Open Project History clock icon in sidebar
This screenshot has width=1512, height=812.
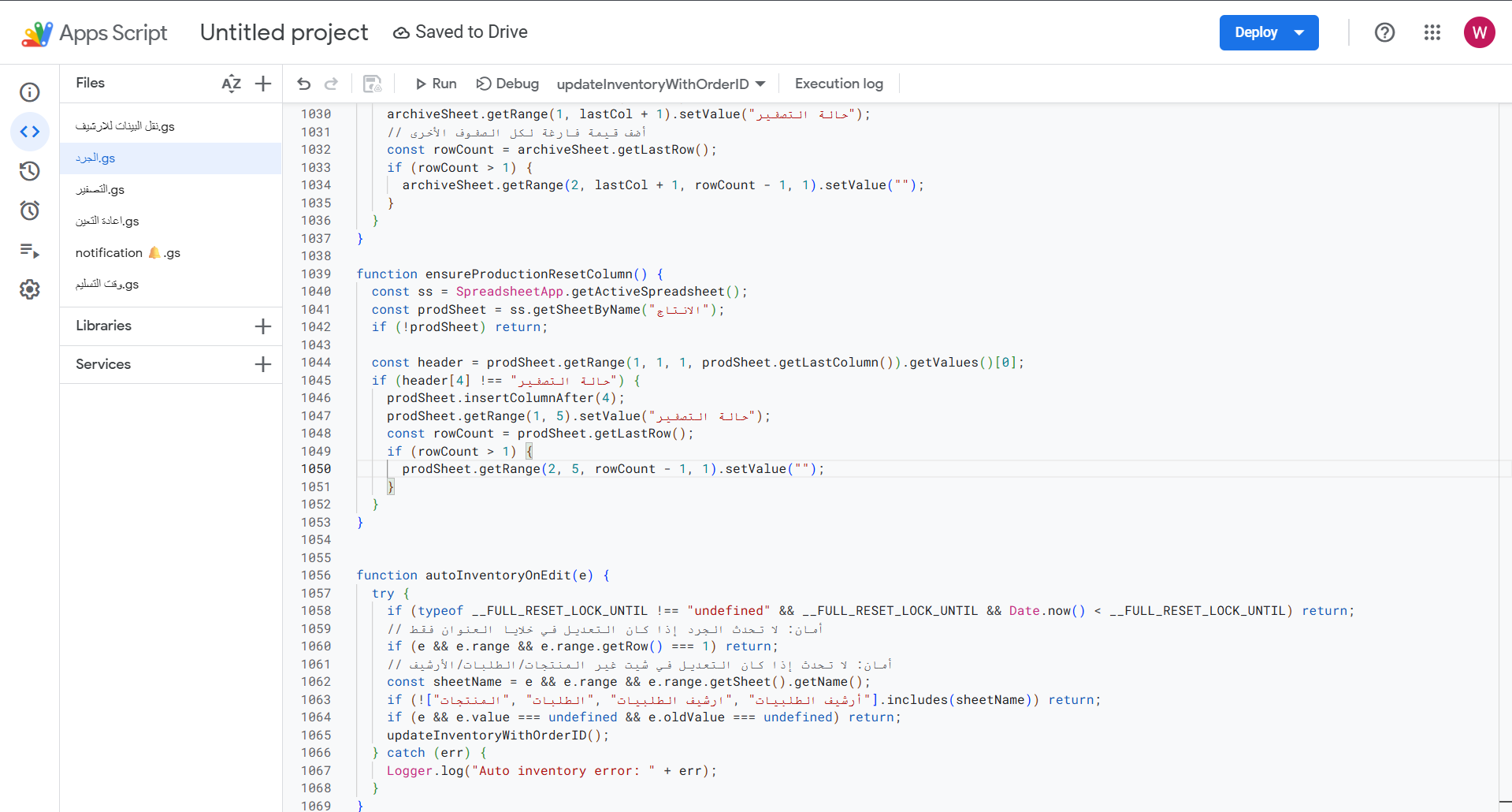[30, 171]
